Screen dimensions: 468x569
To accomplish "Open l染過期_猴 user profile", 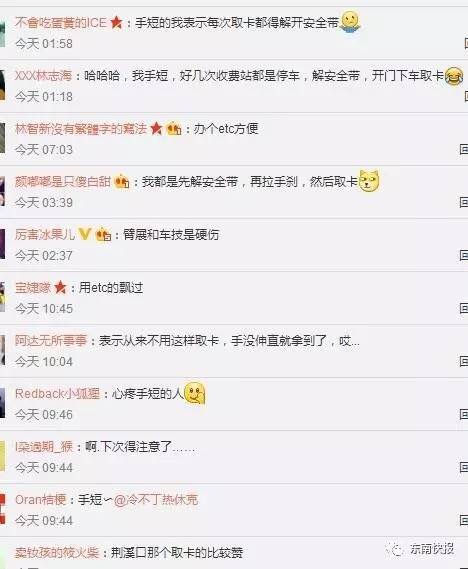I will [44, 447].
